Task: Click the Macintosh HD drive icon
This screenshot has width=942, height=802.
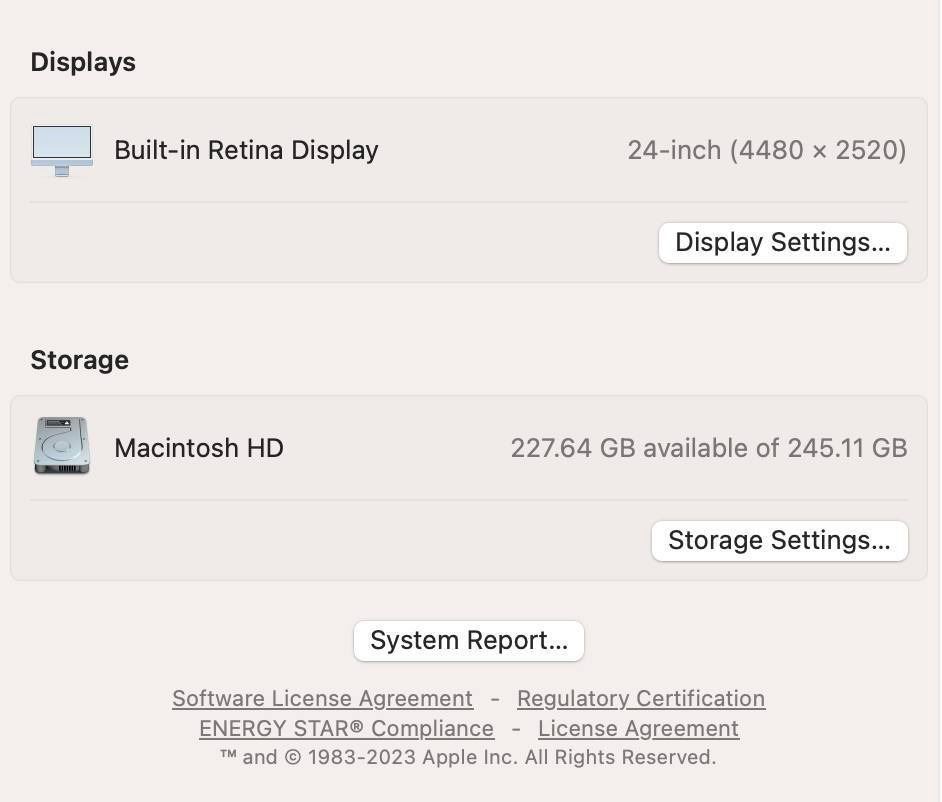Action: tap(62, 446)
